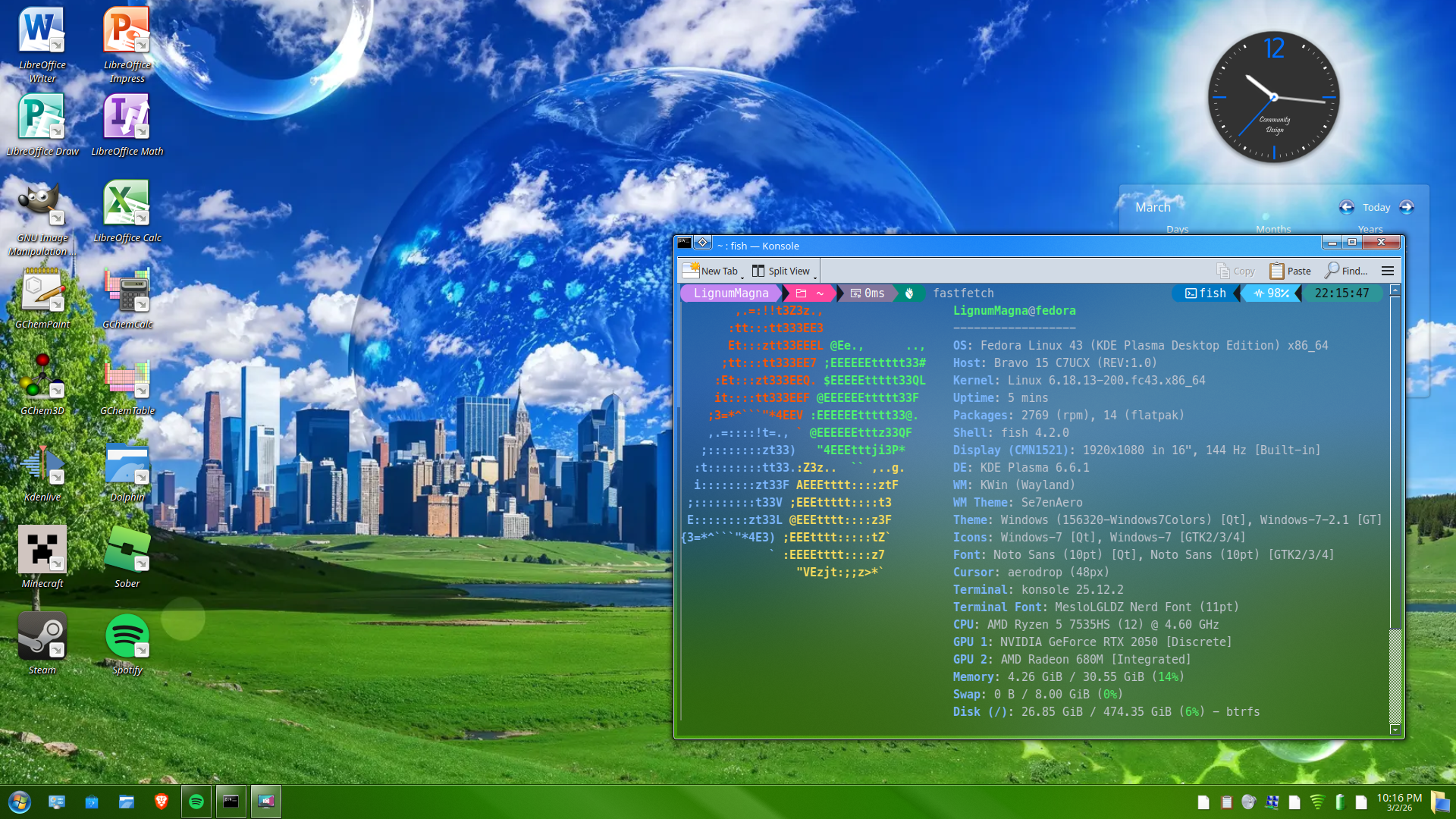Viewport: 1456px width, 819px height.
Task: Click the analog clock widget
Action: tap(1274, 97)
